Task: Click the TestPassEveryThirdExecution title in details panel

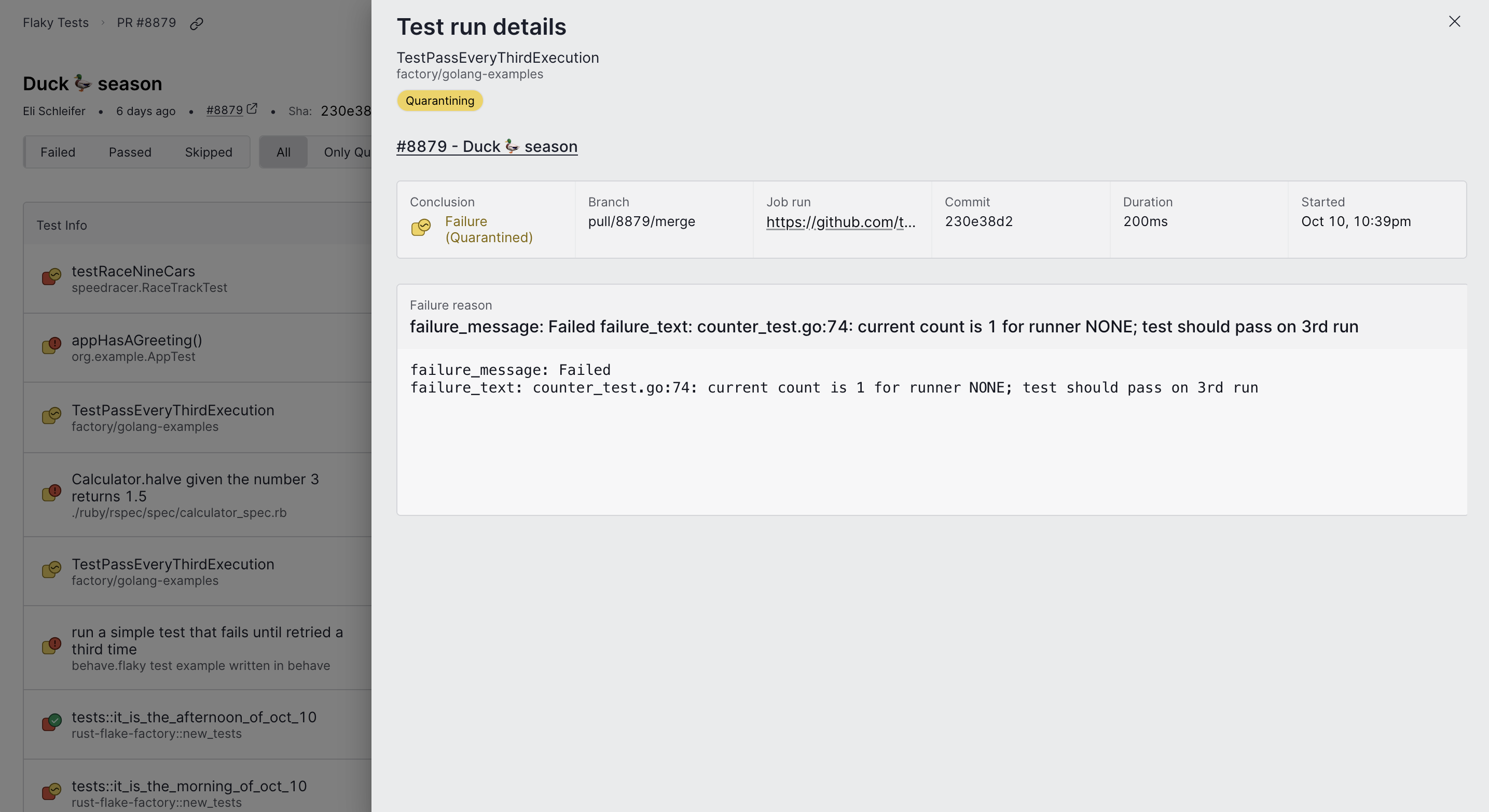Action: (498, 58)
